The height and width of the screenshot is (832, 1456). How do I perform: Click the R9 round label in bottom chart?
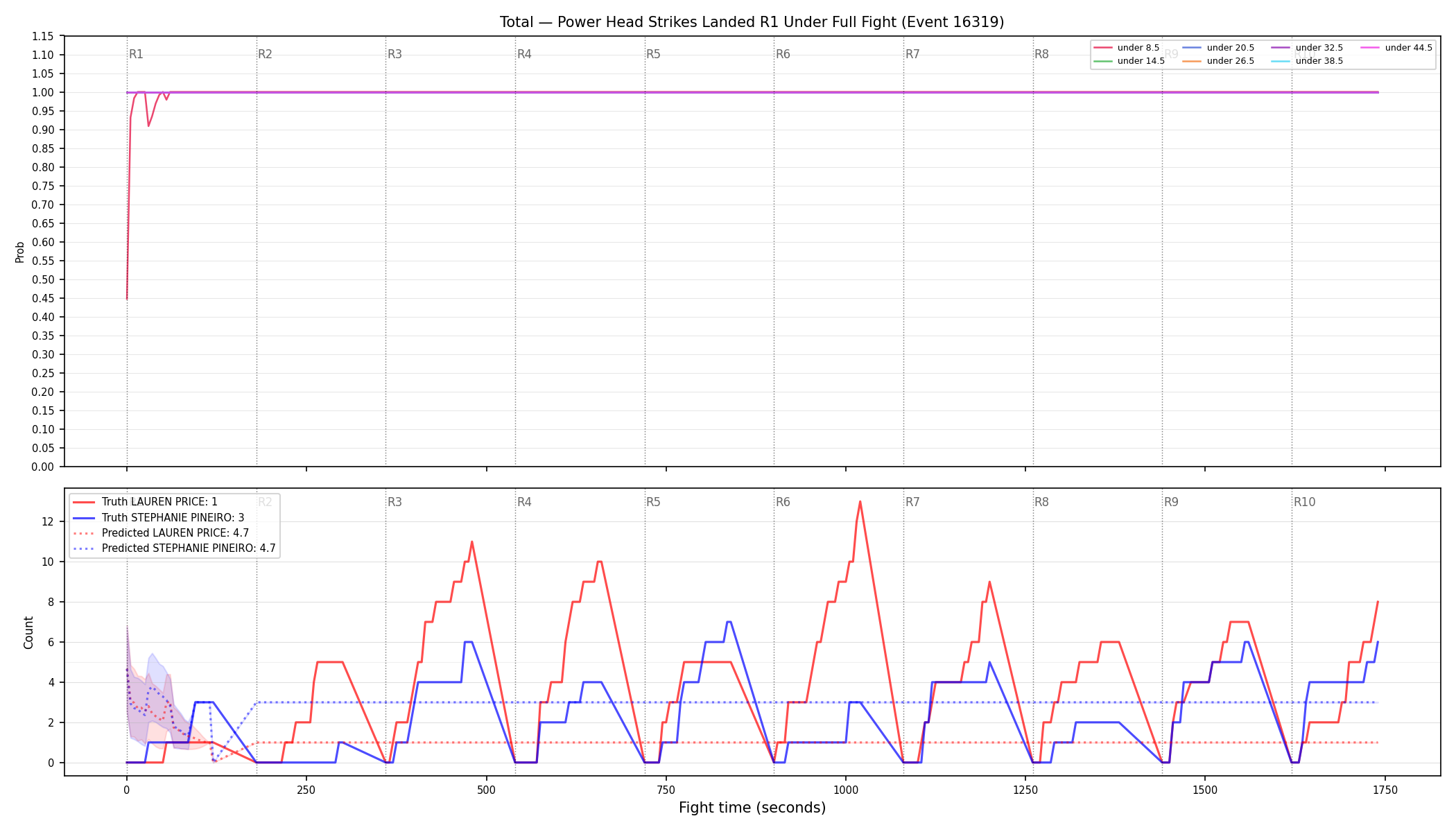tap(1172, 502)
